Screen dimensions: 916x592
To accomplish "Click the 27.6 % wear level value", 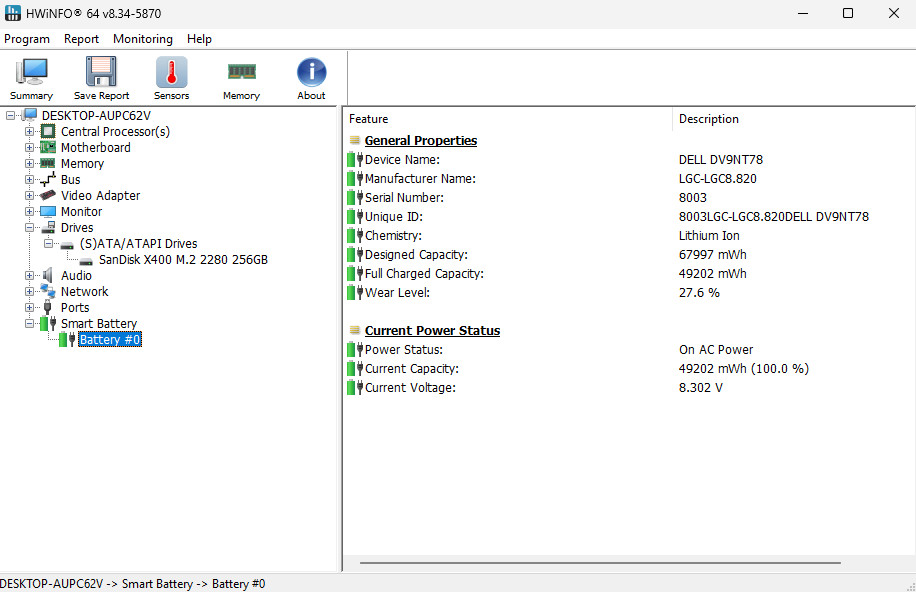I will point(699,292).
